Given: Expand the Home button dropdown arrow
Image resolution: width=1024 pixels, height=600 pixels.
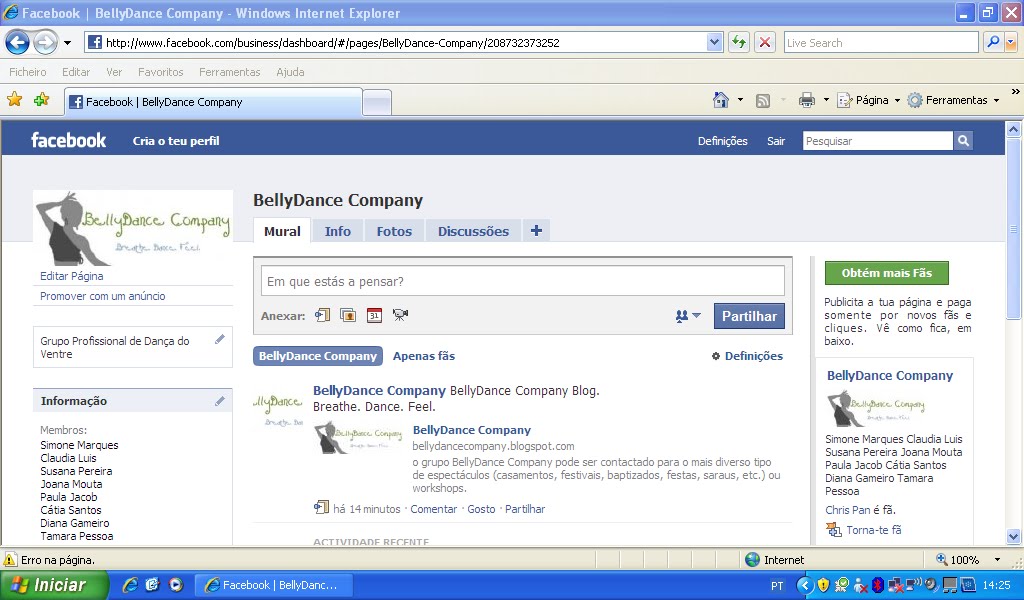Looking at the screenshot, I should click(740, 100).
